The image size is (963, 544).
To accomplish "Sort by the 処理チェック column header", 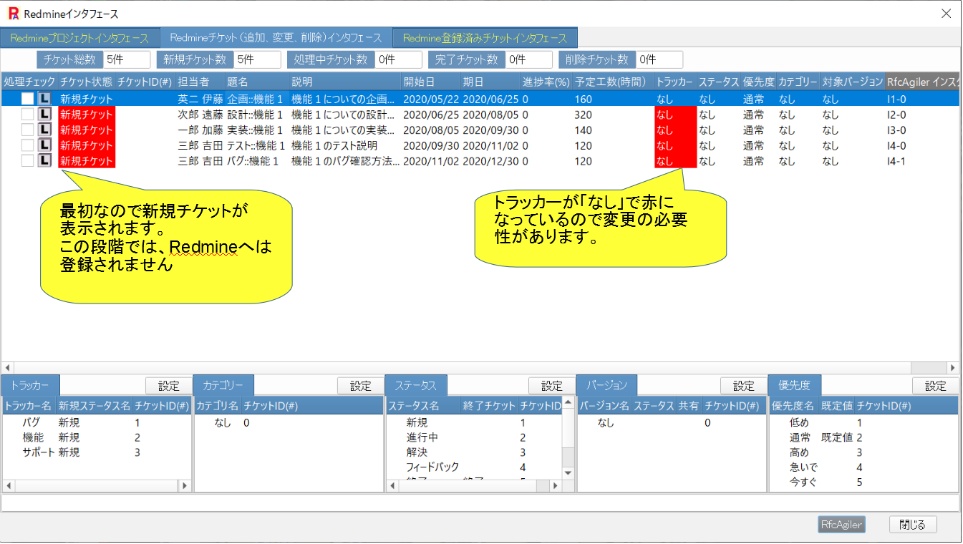I will [29, 82].
